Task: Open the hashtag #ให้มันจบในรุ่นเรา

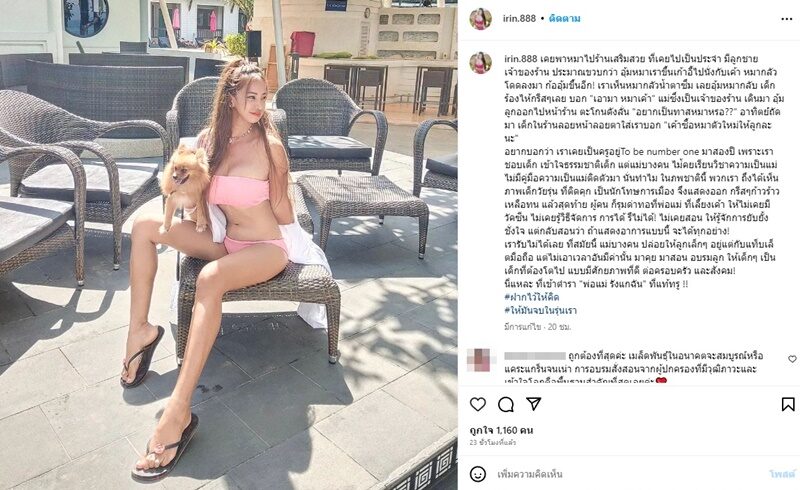Action: [x=540, y=310]
